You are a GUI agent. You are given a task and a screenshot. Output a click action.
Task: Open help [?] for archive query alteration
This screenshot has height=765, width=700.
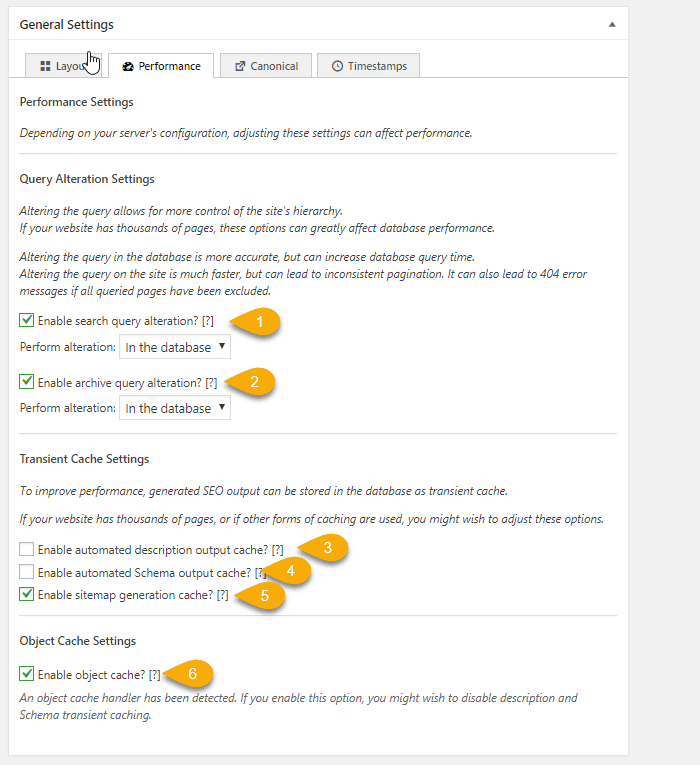(x=211, y=382)
